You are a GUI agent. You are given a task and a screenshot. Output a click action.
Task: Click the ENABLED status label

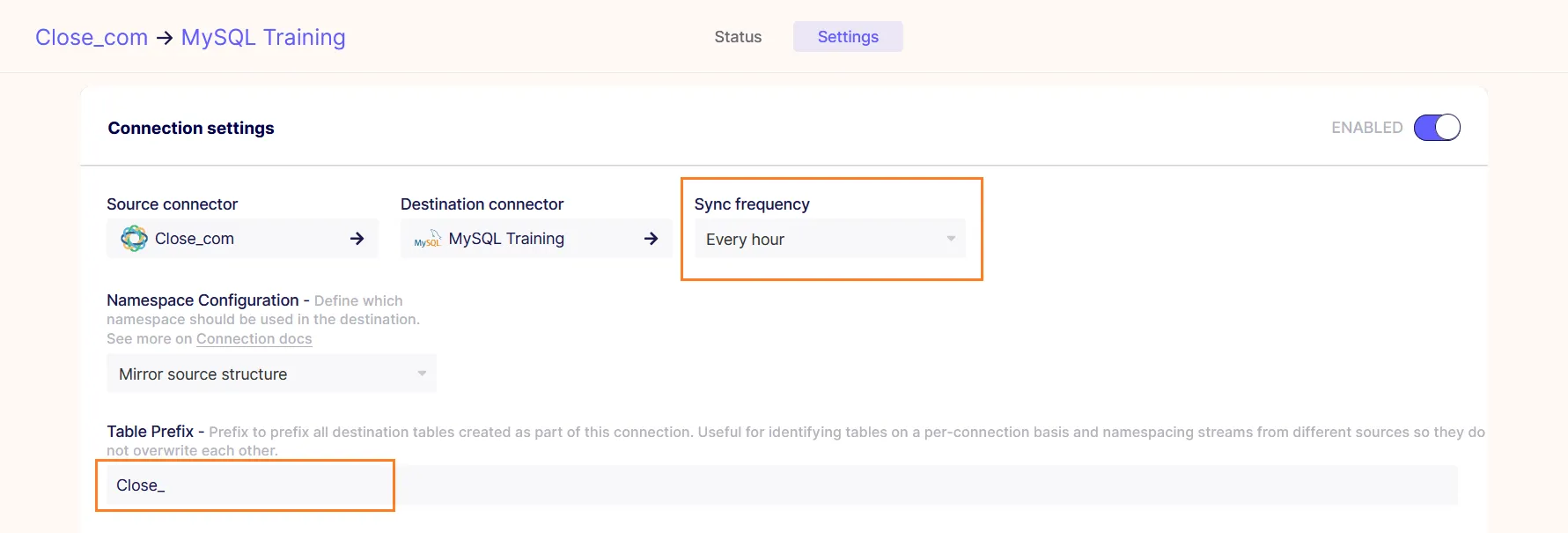click(x=1366, y=128)
